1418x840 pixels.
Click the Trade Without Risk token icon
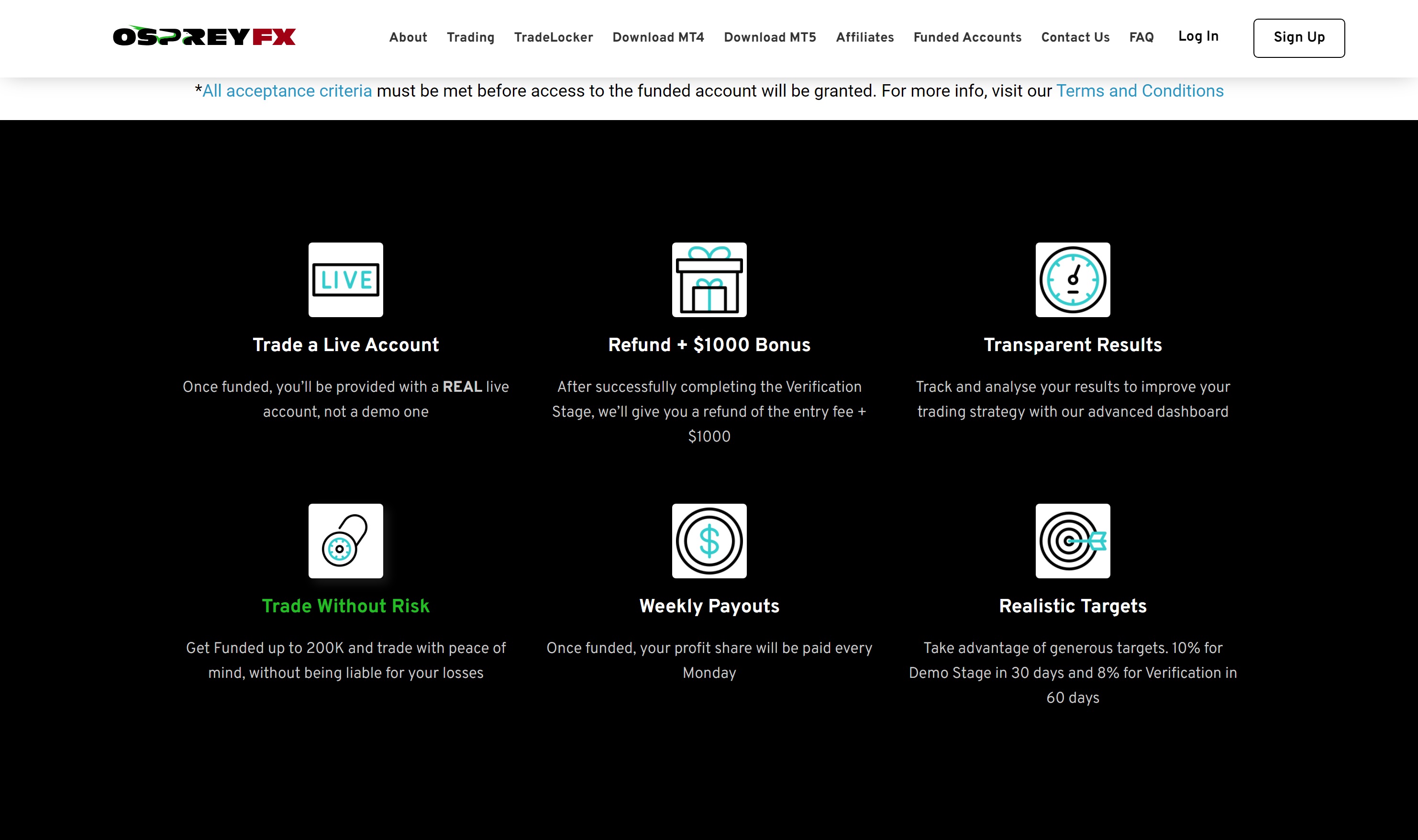[346, 541]
